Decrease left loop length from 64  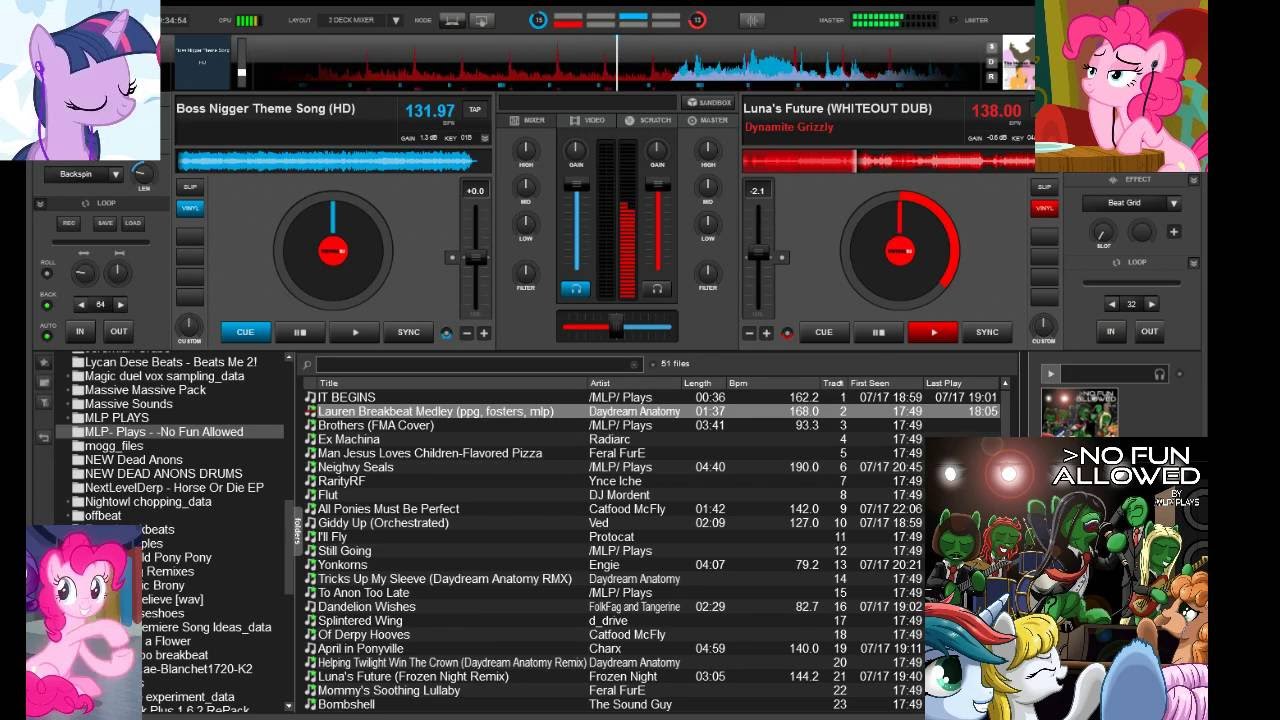coord(81,304)
